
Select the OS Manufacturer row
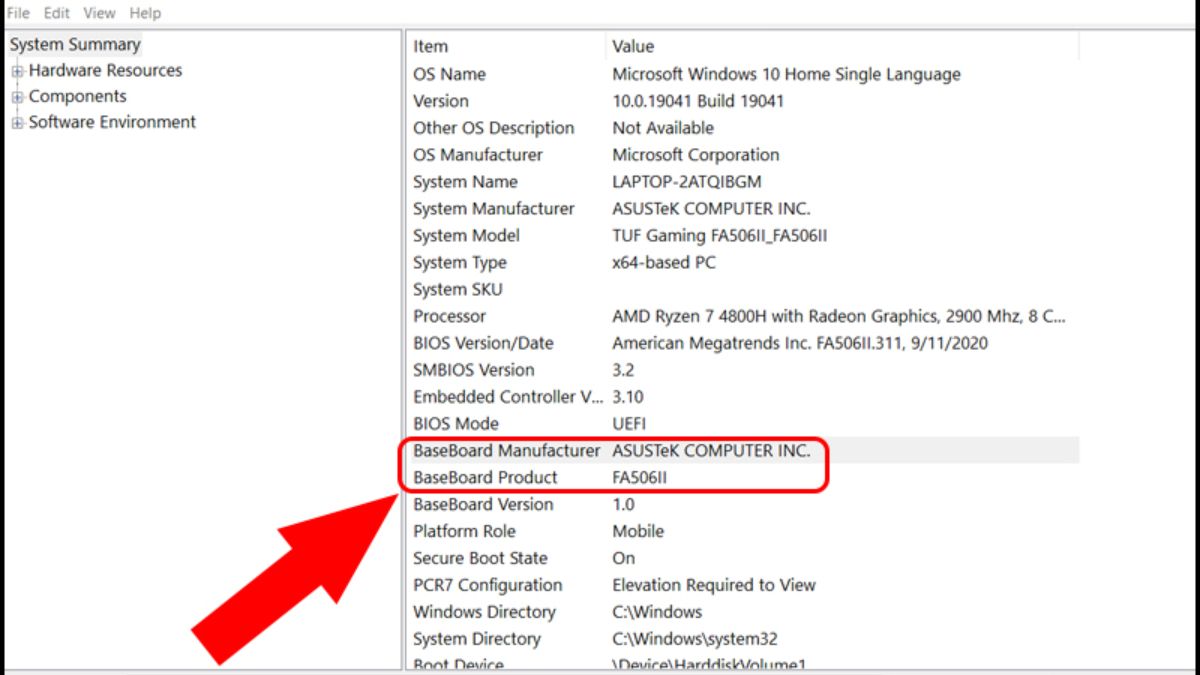coord(743,155)
